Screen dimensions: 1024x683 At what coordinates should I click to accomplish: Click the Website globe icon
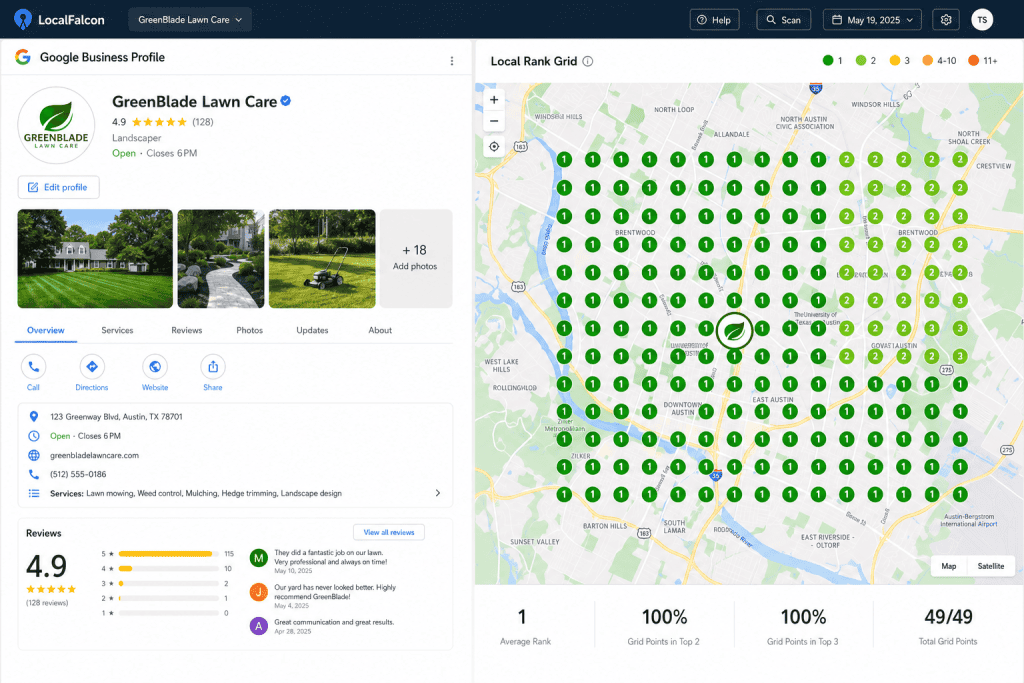tap(155, 367)
